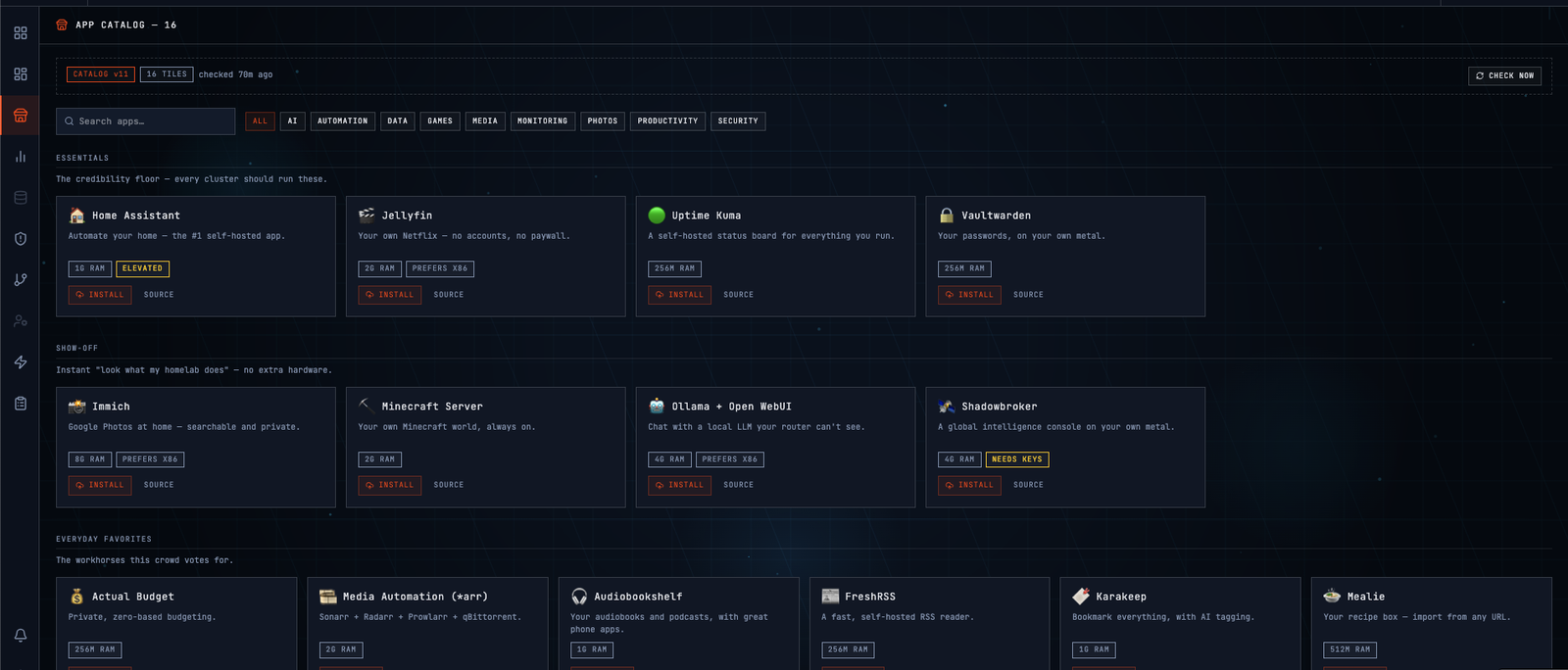Image resolution: width=1568 pixels, height=670 pixels.
Task: Open the Vaultwarden source link
Action: (x=1028, y=295)
